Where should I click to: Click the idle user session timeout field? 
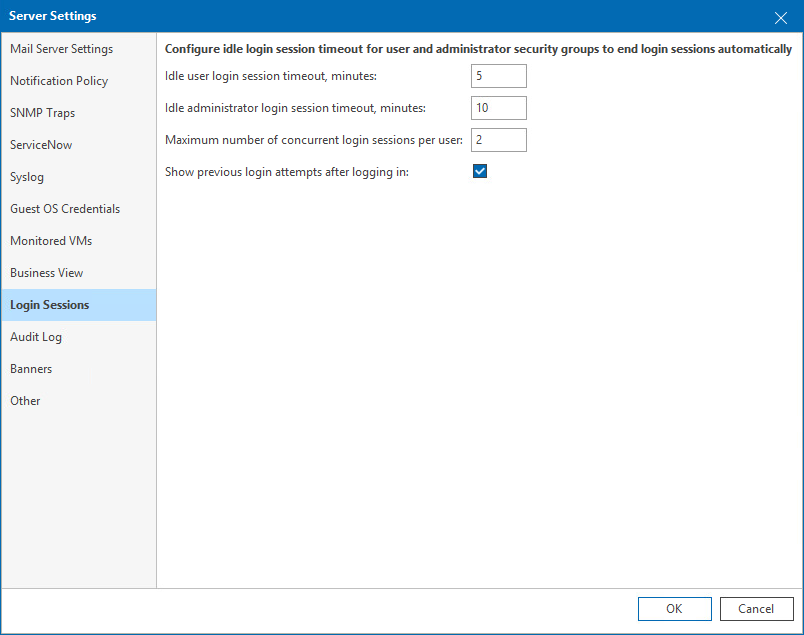(497, 75)
